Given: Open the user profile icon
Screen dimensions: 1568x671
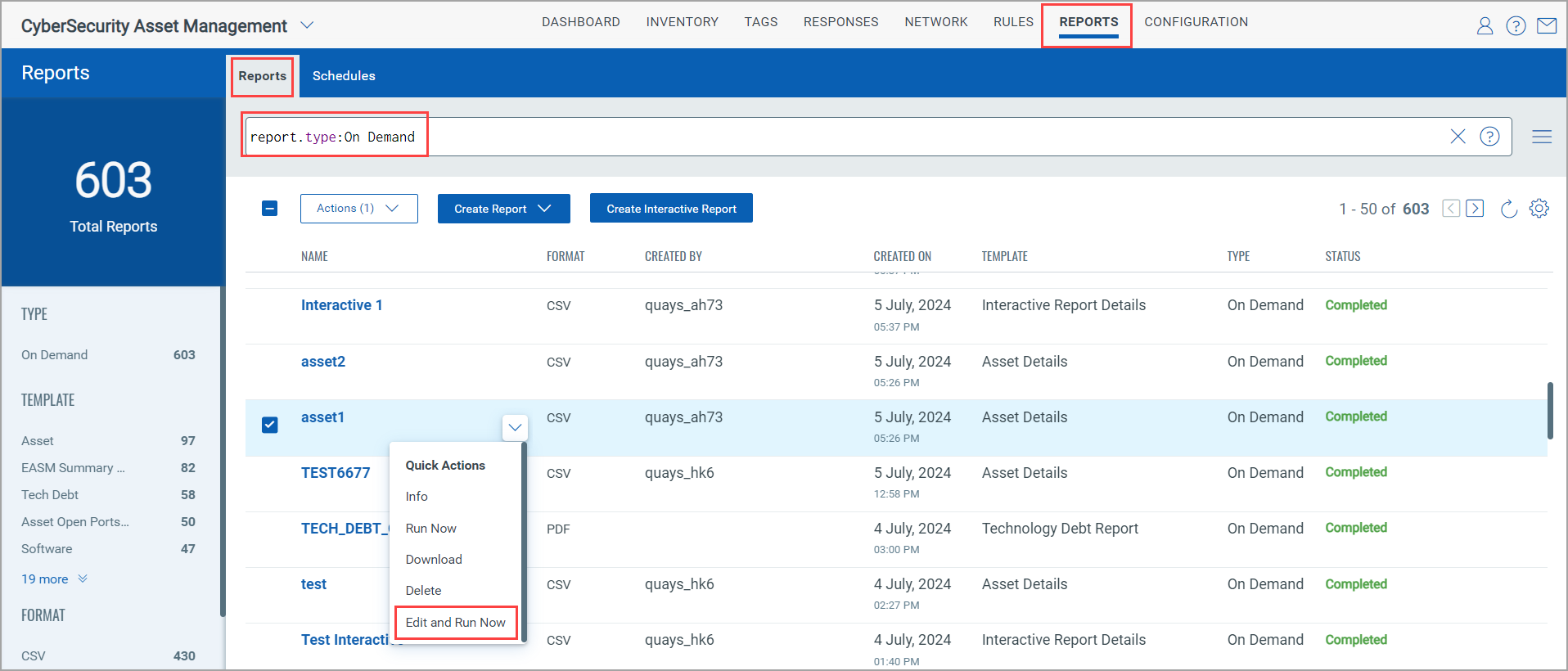Looking at the screenshot, I should click(1485, 26).
